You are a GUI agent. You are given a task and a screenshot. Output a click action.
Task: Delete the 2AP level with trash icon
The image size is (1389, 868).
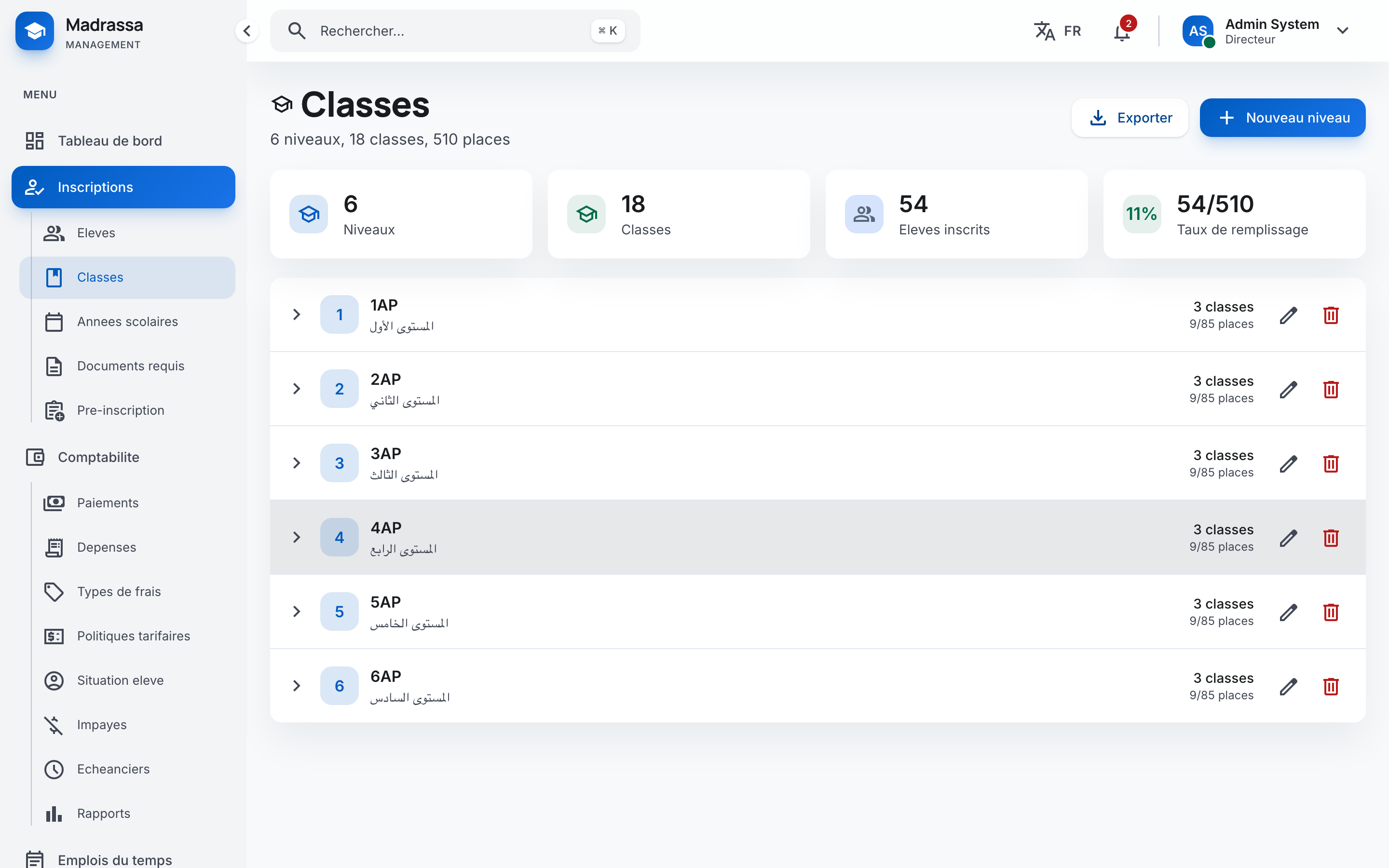click(x=1331, y=389)
